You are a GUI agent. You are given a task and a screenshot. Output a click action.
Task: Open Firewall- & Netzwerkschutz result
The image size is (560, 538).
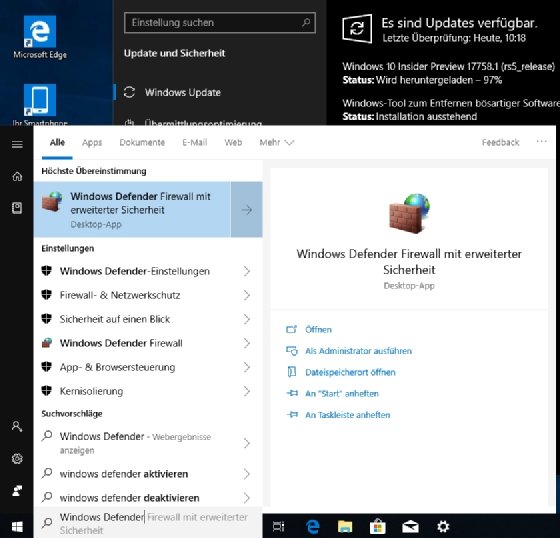coord(148,295)
